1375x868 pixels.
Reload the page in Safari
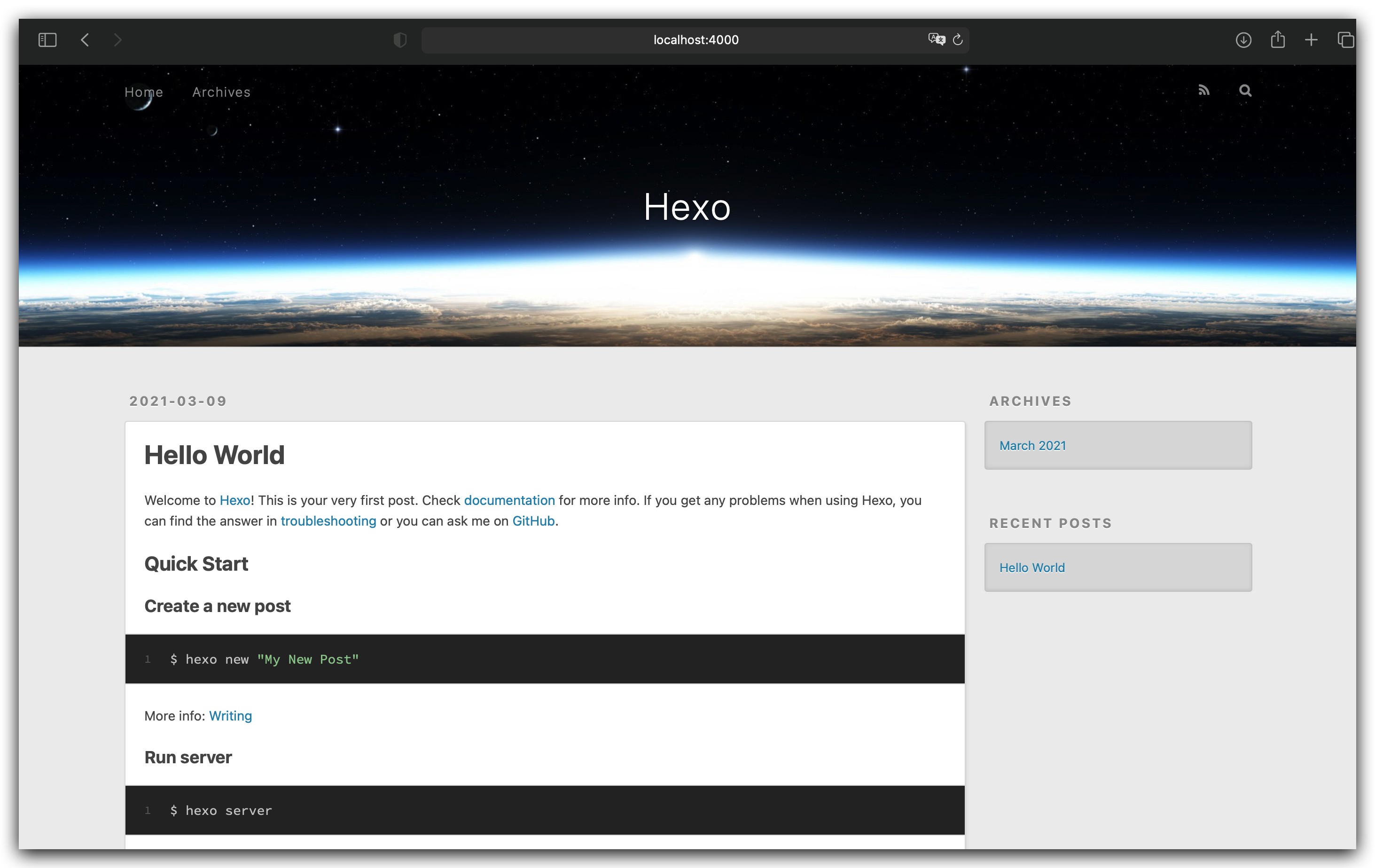[958, 39]
